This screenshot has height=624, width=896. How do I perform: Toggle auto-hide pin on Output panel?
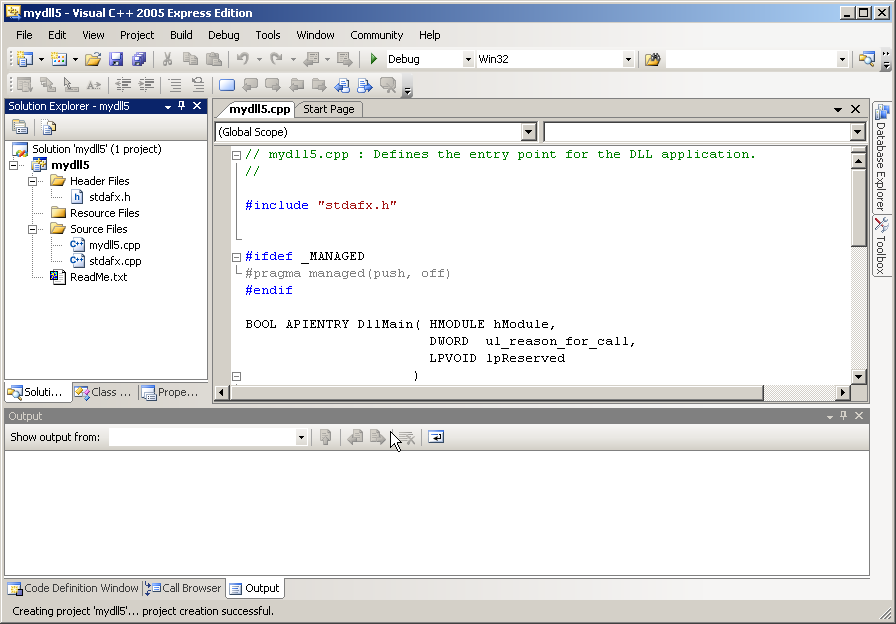coord(843,416)
